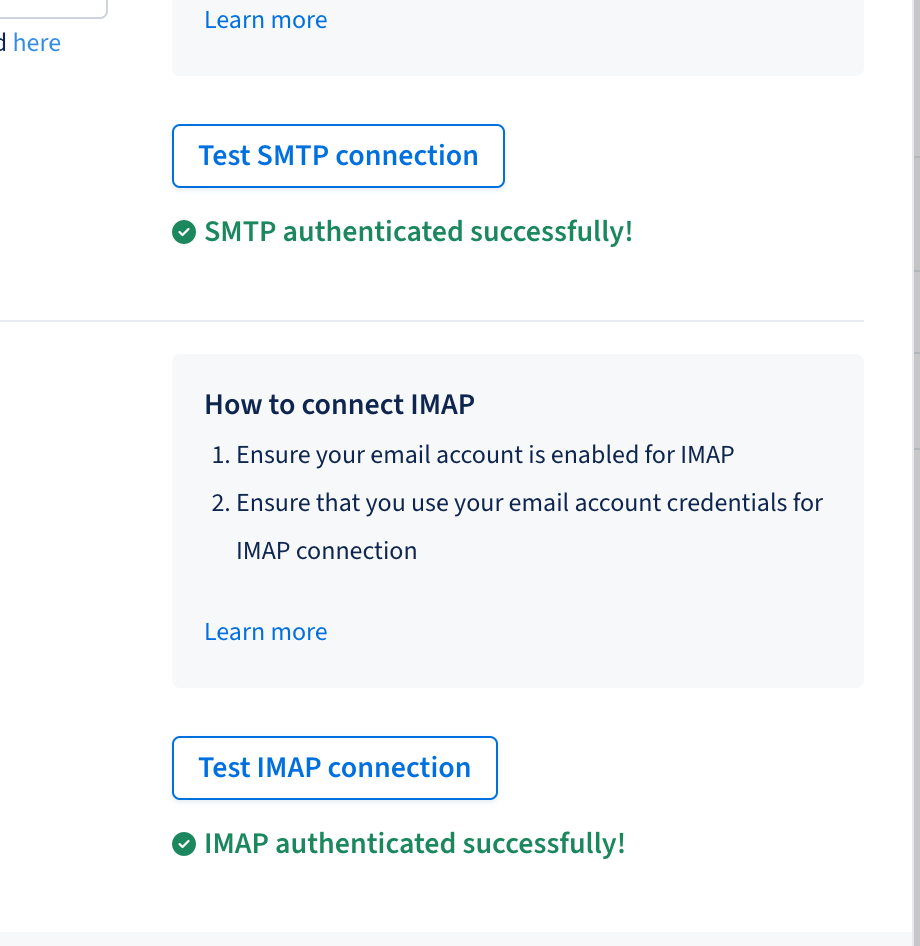This screenshot has height=946, width=920.
Task: Click the gray info panel above SMTP button
Action: click(600, 40)
